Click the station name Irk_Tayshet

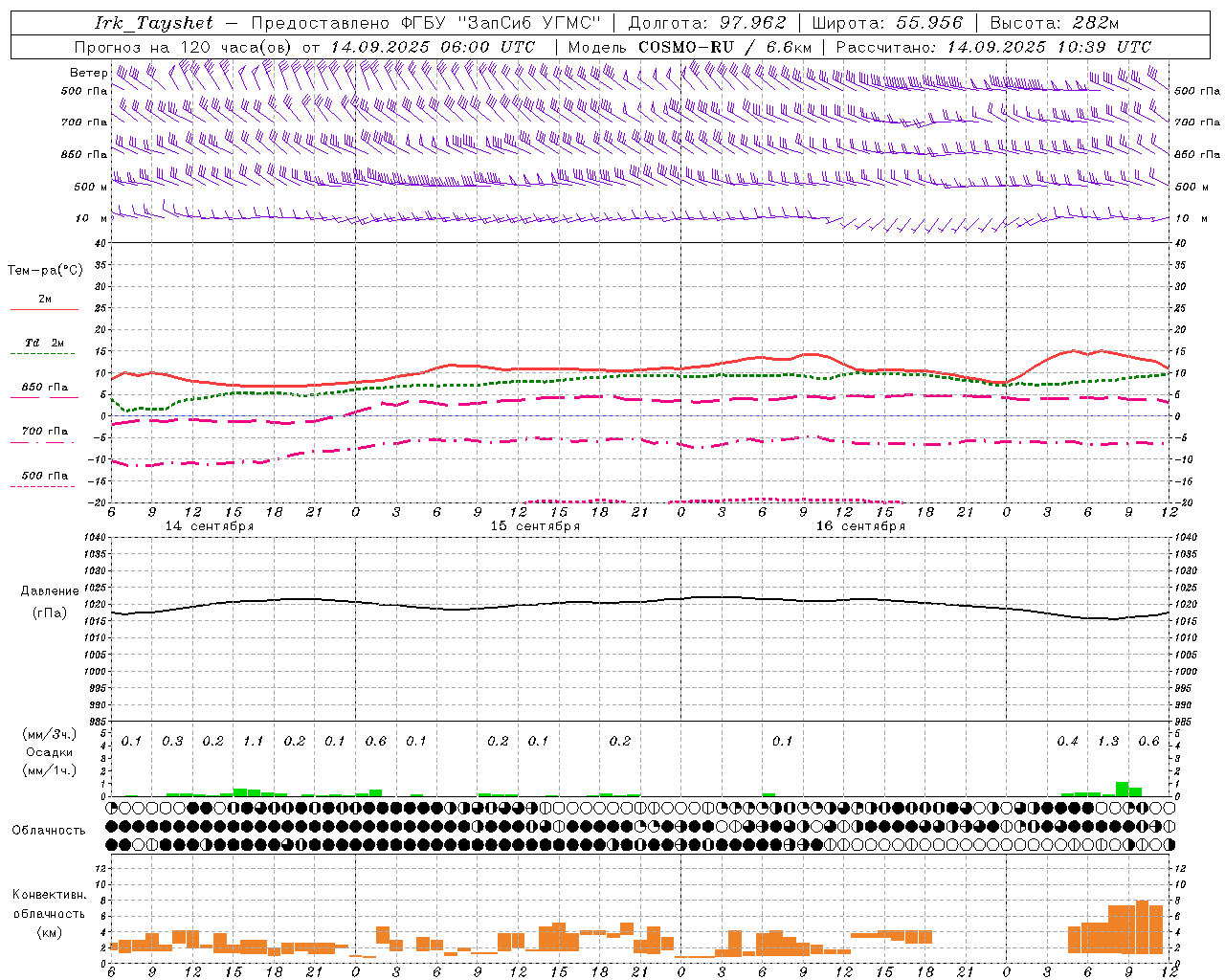[x=154, y=23]
